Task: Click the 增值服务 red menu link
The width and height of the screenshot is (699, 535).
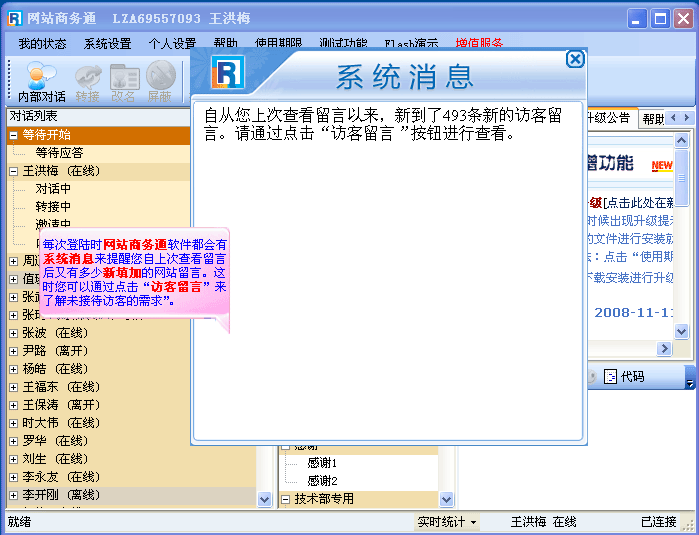Action: tap(479, 44)
